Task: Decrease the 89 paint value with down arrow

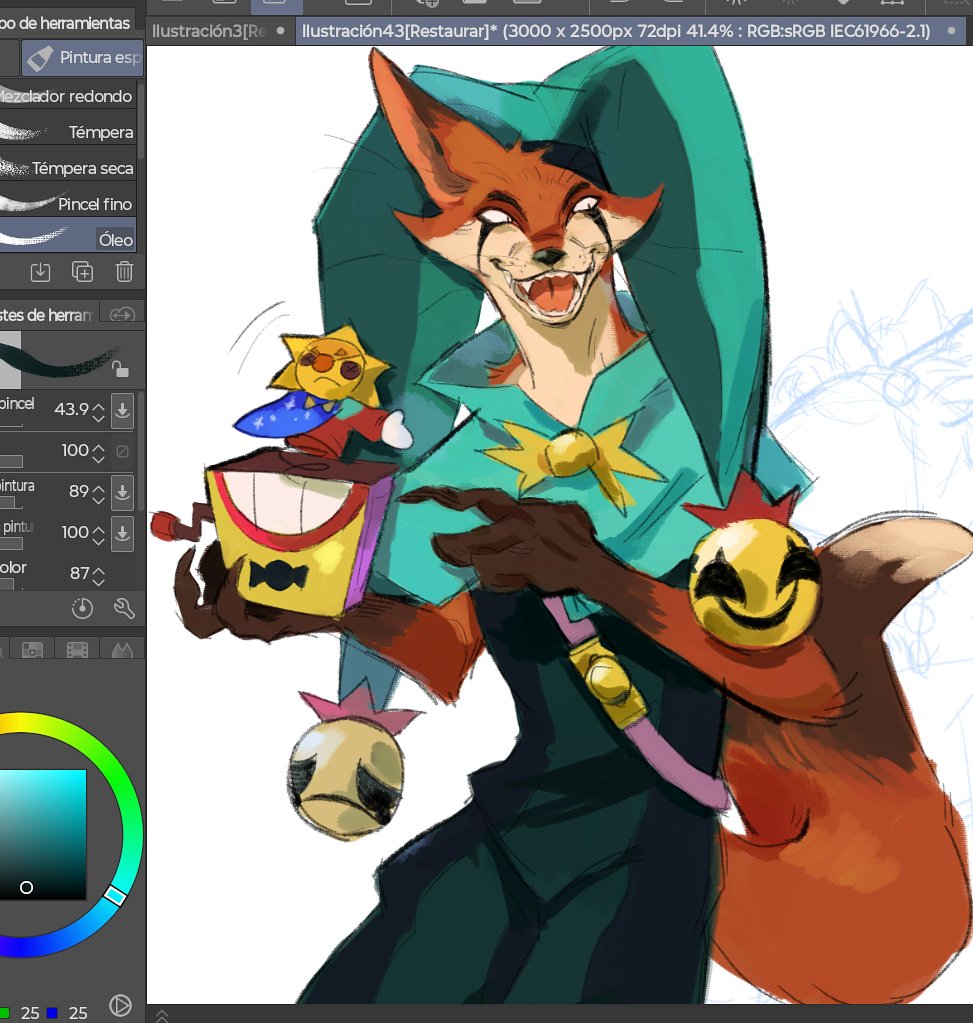Action: (x=98, y=499)
